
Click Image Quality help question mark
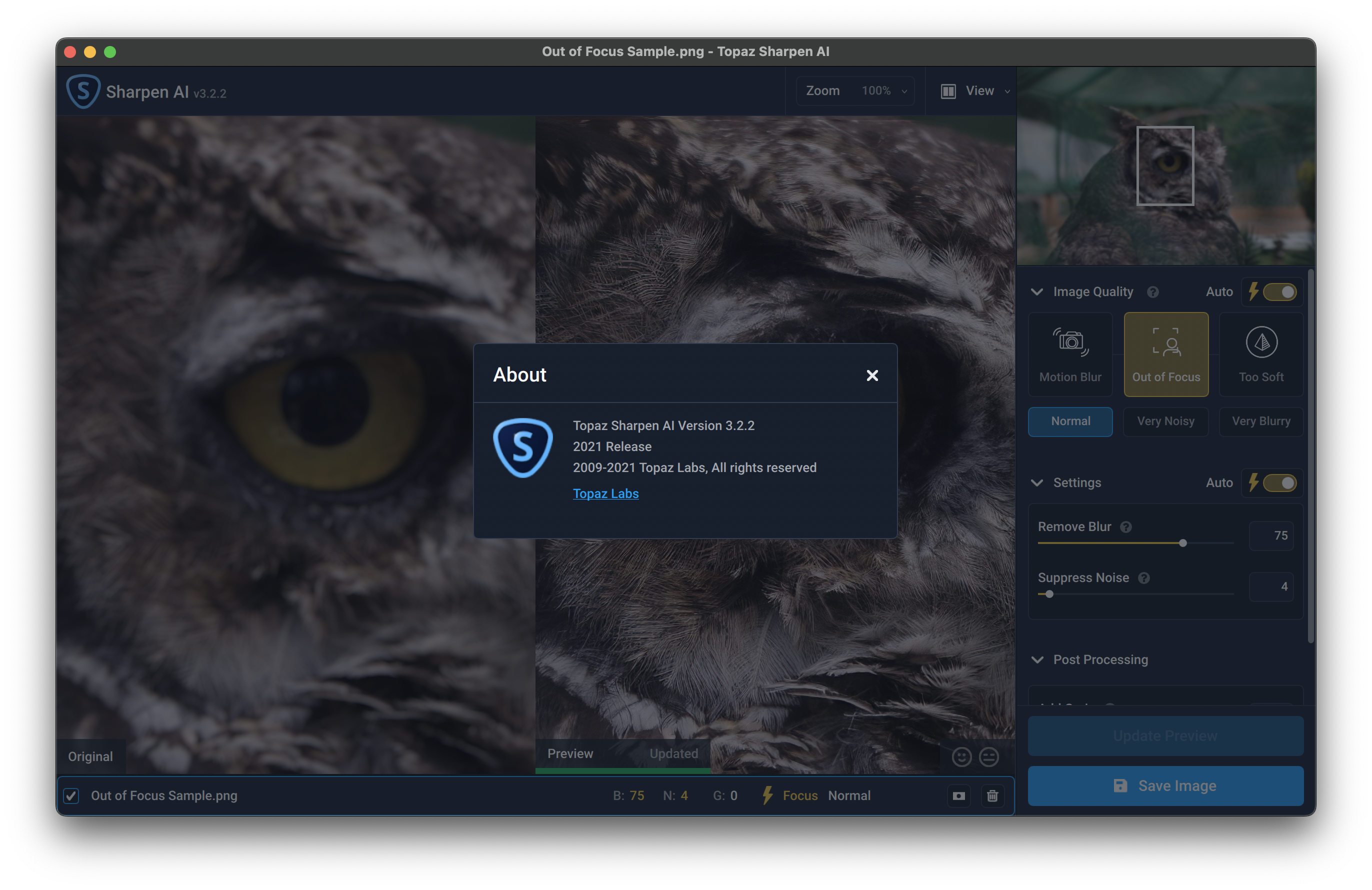point(1152,292)
